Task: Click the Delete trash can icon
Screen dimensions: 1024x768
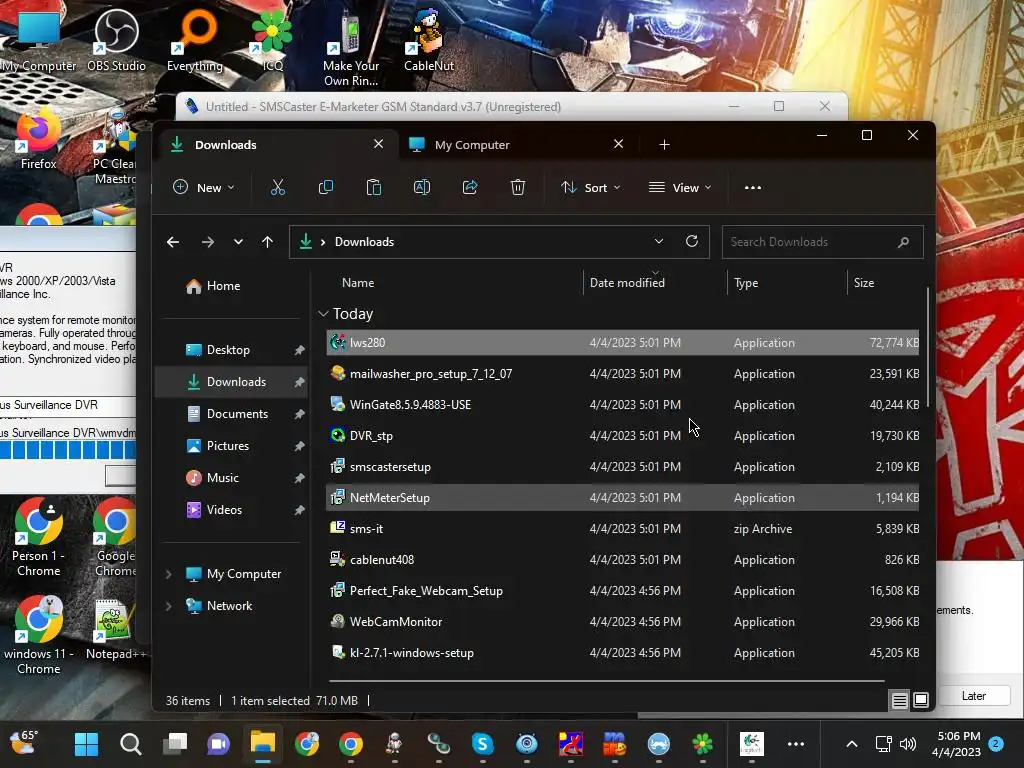Action: [518, 188]
